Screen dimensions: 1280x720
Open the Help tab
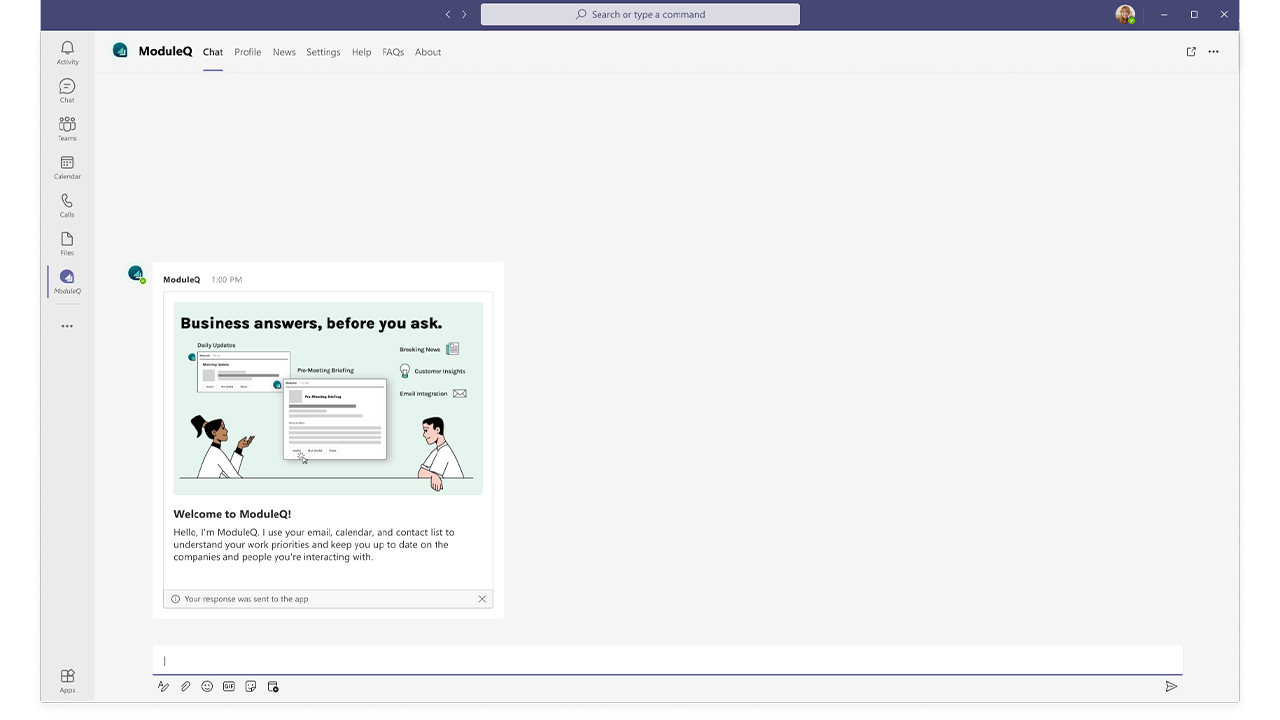point(361,52)
